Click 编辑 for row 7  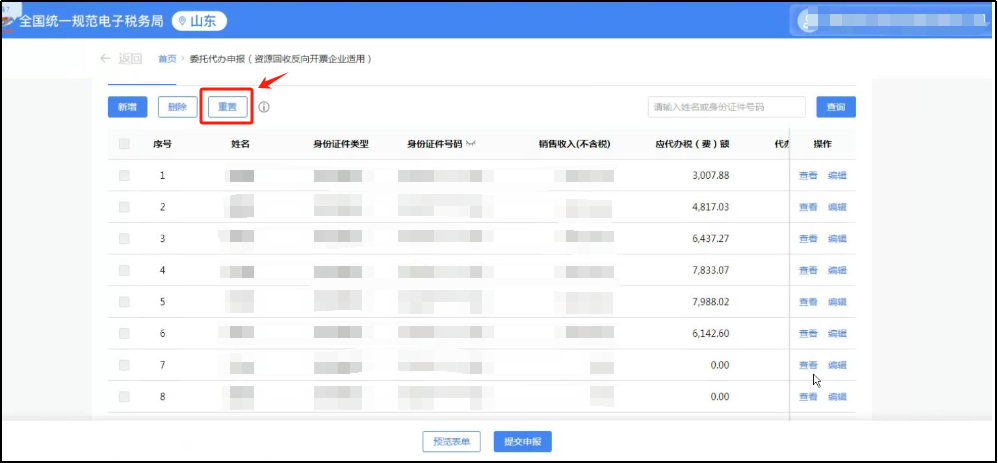837,365
